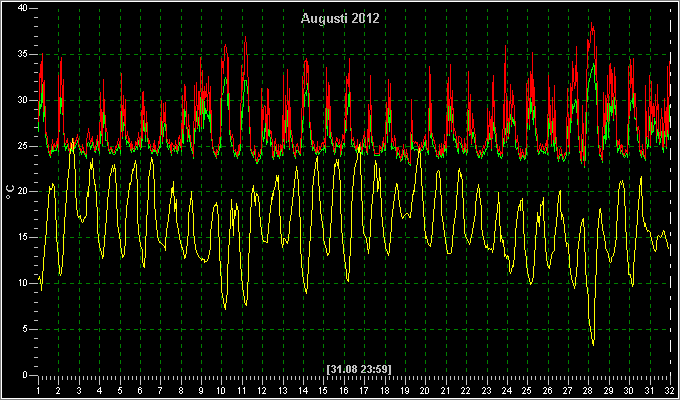The image size is (680, 400).
Task: Click the 10 value on temperature axis
Action: click(23, 283)
